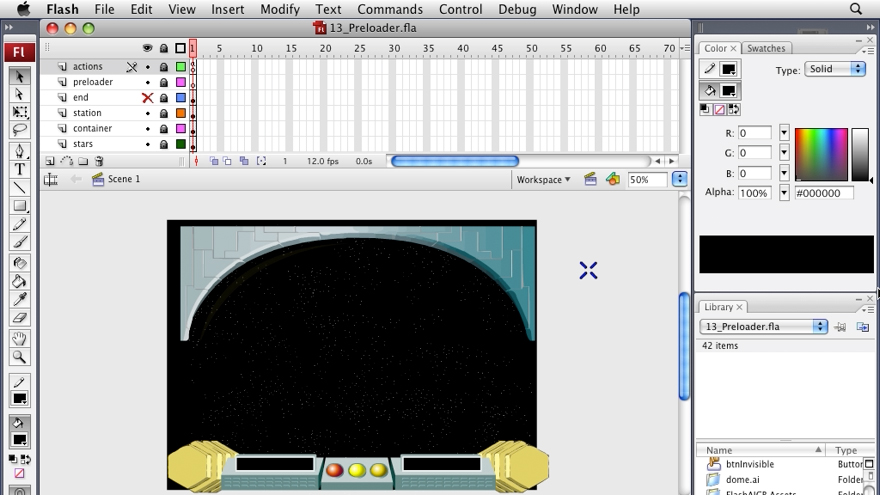Open B value slider dropdown
The width and height of the screenshot is (880, 495).
784,173
